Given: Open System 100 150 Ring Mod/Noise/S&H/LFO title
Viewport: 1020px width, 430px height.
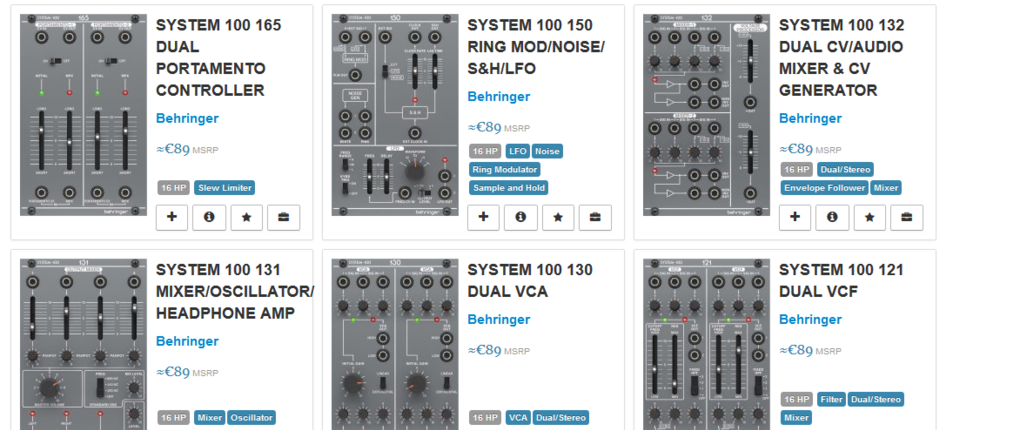Looking at the screenshot, I should pyautogui.click(x=536, y=47).
